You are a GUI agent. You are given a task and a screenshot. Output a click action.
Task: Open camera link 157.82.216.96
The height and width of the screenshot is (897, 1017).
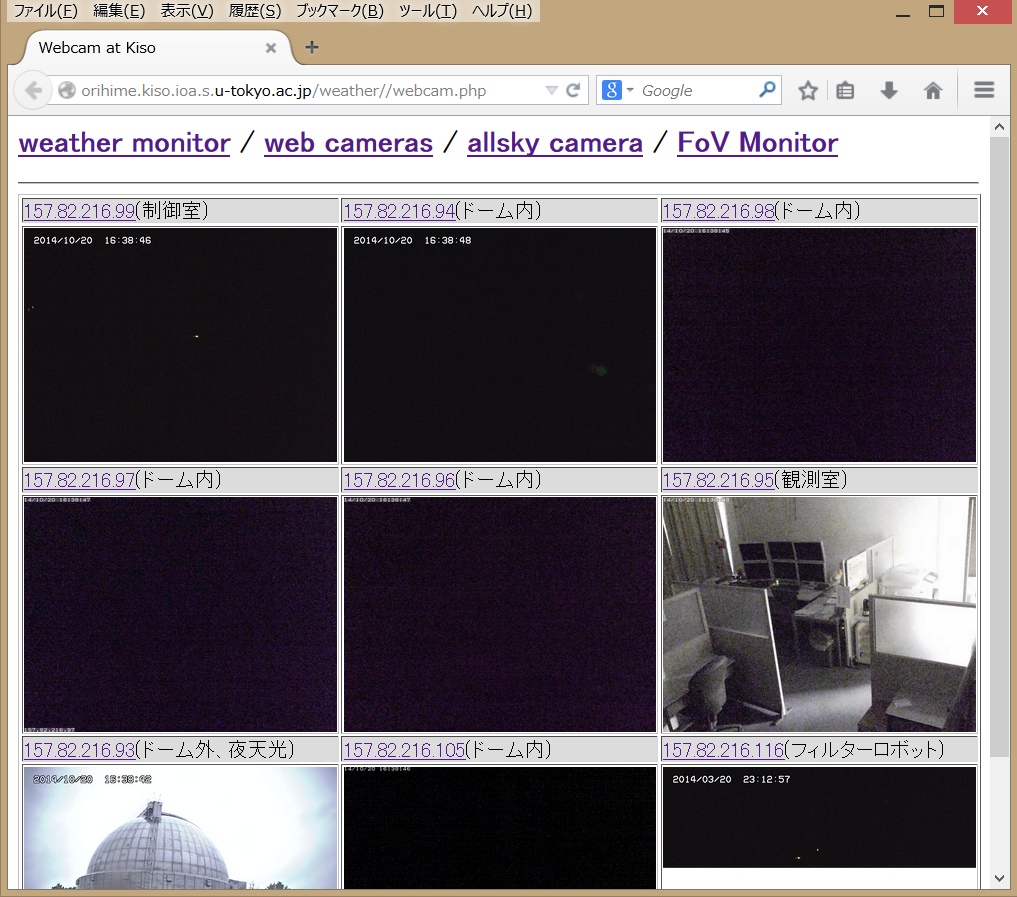pyautogui.click(x=400, y=480)
